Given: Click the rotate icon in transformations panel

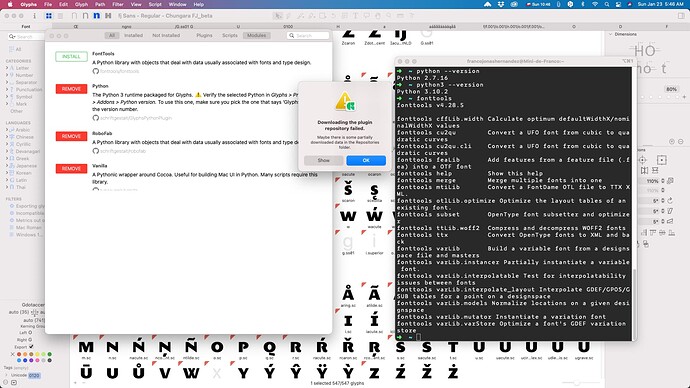Looking at the screenshot, I should (x=670, y=200).
